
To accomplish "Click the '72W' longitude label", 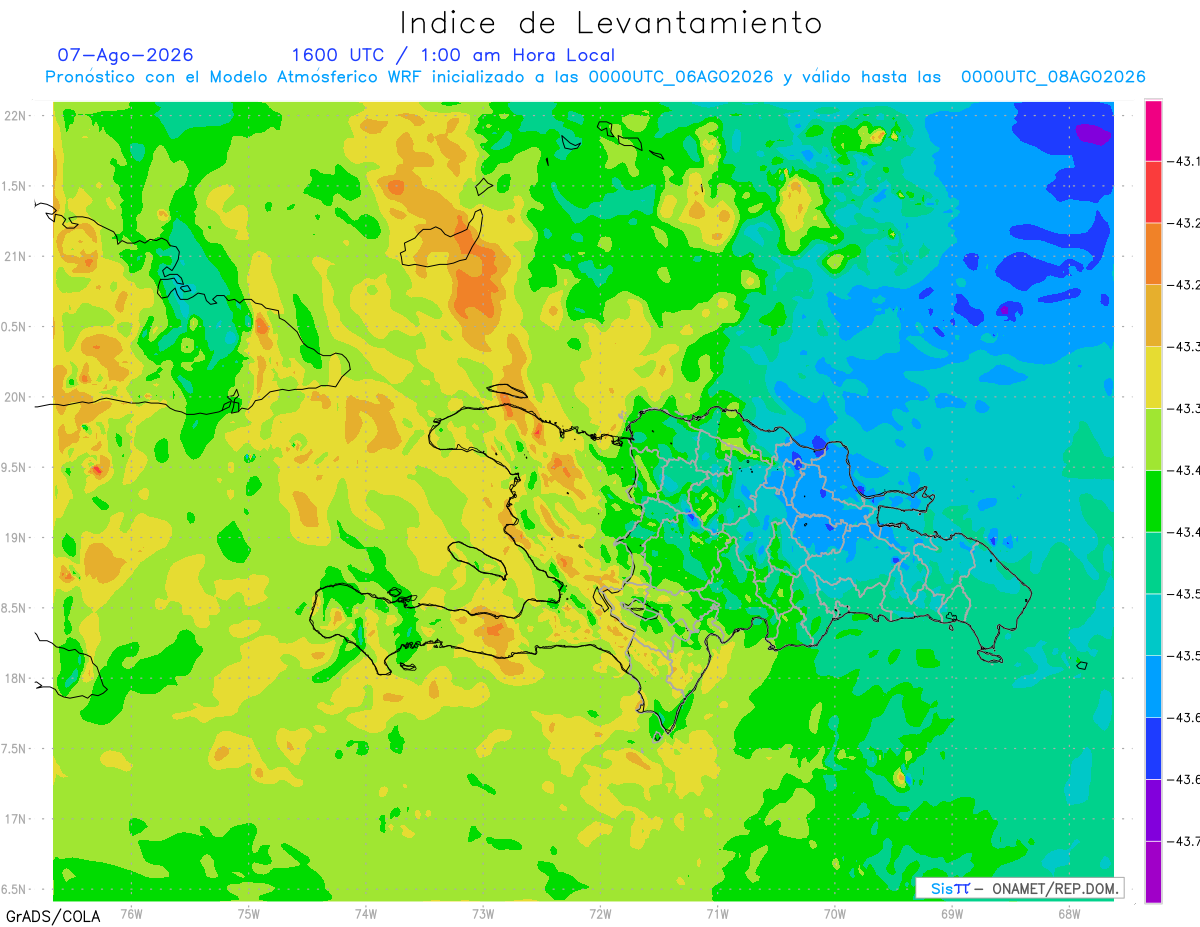I will tap(600, 914).
